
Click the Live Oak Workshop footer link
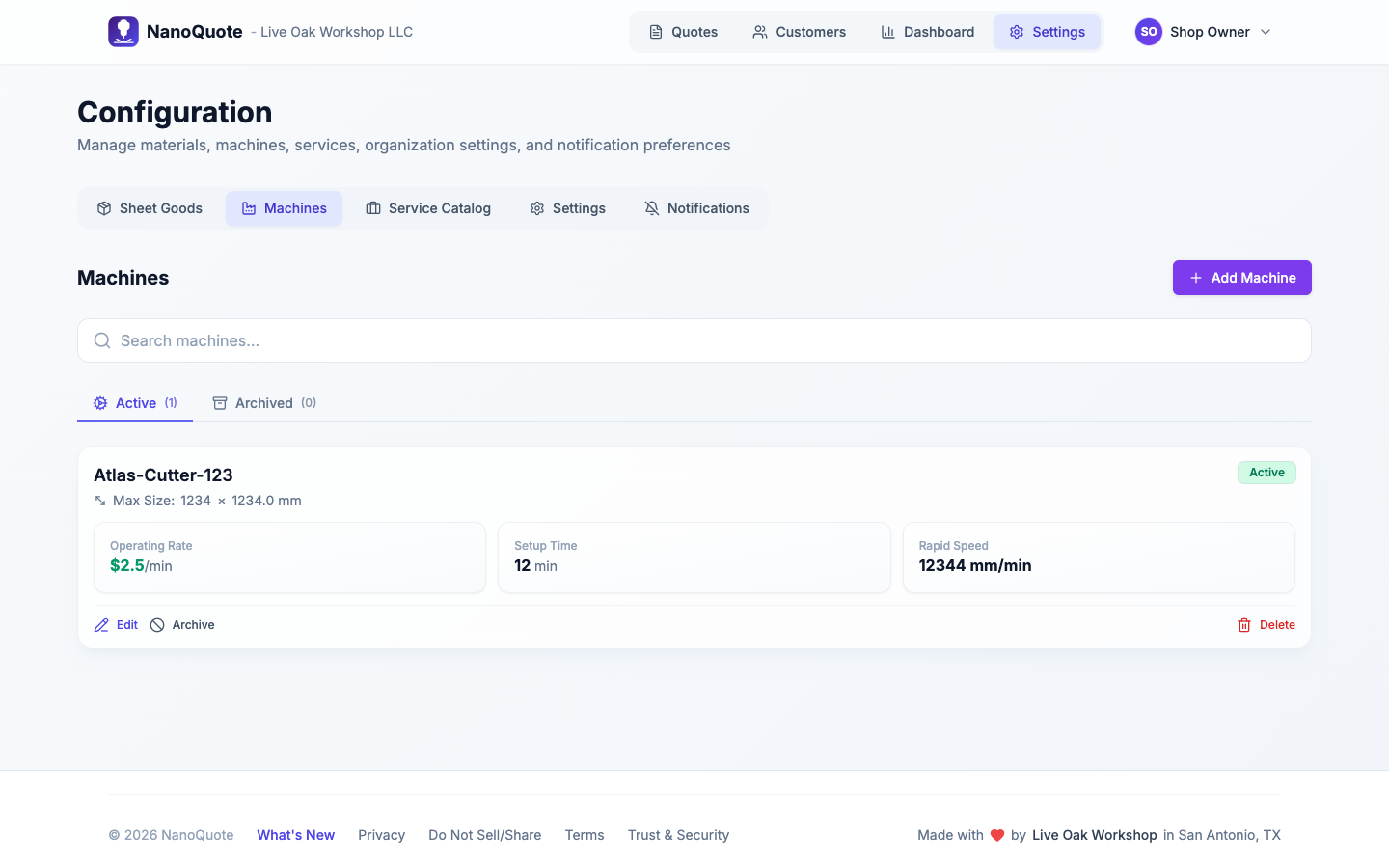1094,835
